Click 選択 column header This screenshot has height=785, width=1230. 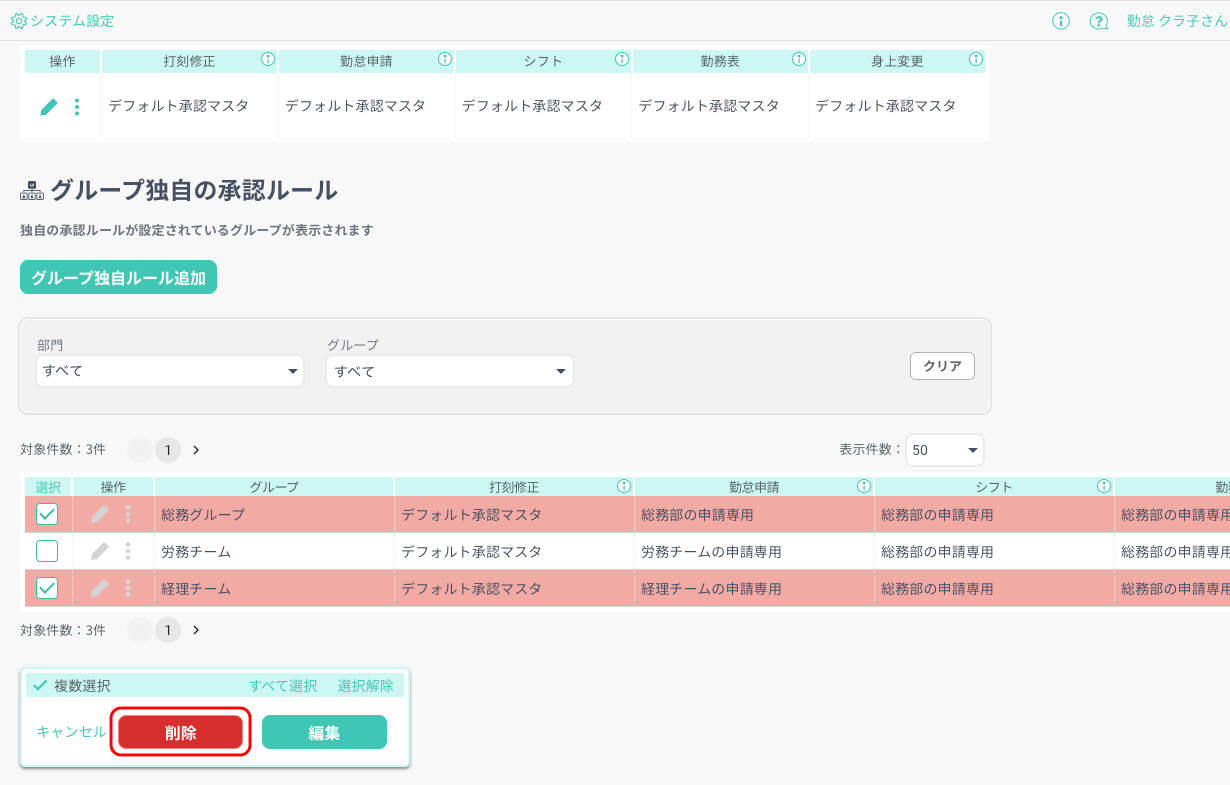pyautogui.click(x=48, y=487)
